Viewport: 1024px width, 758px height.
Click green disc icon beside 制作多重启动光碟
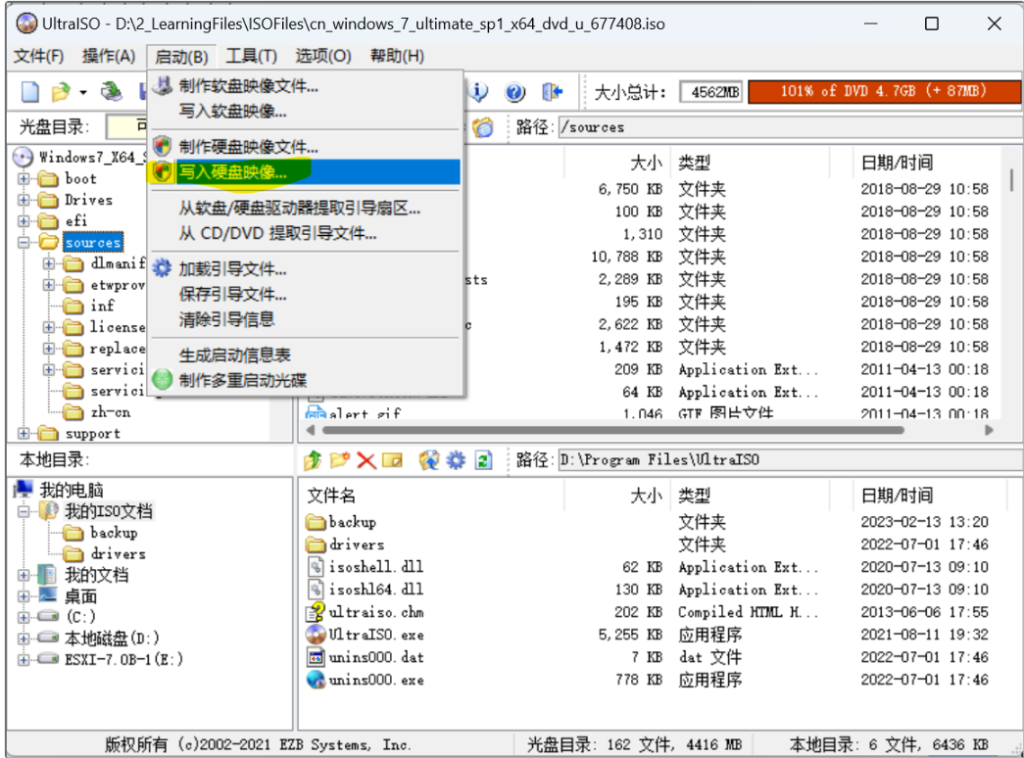click(162, 379)
